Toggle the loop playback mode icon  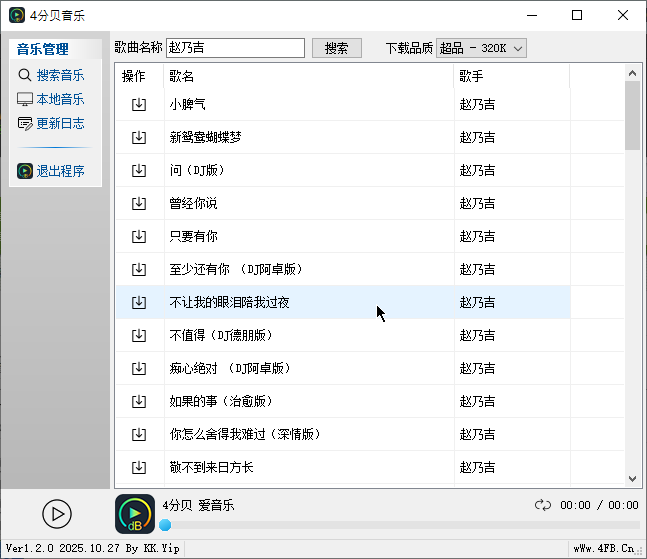544,505
